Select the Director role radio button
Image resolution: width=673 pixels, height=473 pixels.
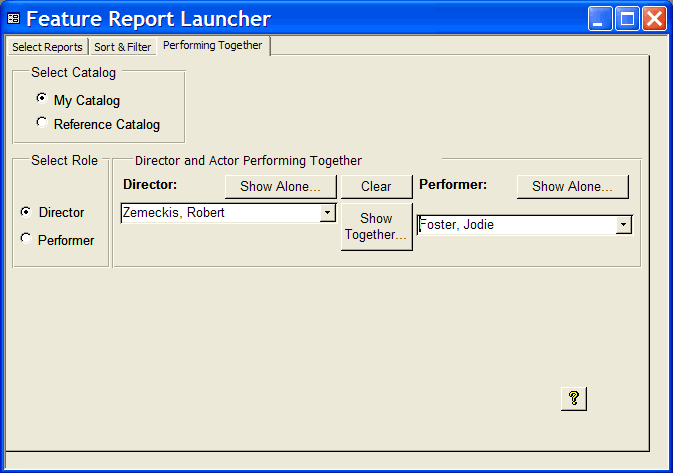click(x=26, y=211)
